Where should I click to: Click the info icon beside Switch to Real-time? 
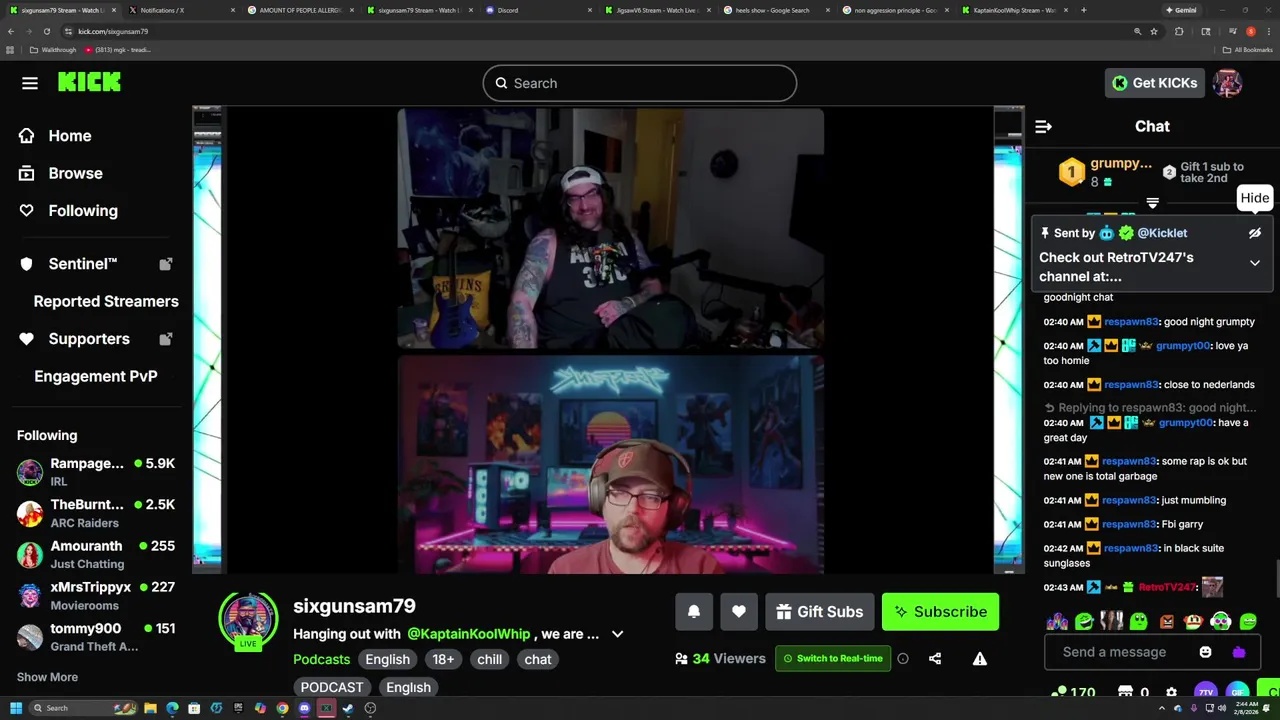[903, 659]
